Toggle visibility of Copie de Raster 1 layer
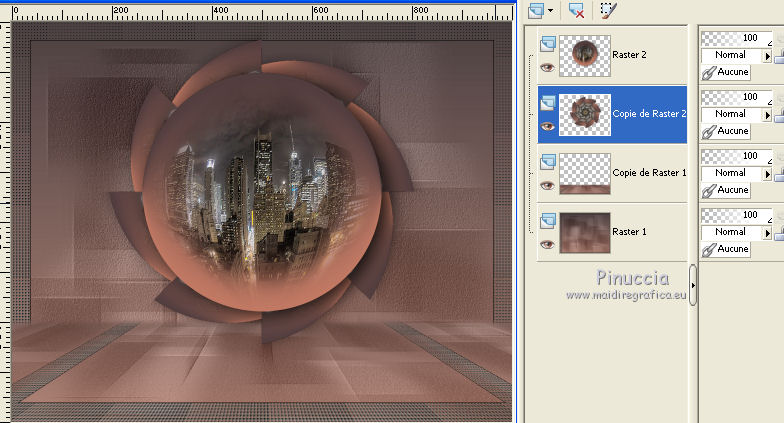Image resolution: width=784 pixels, height=423 pixels. (548, 186)
